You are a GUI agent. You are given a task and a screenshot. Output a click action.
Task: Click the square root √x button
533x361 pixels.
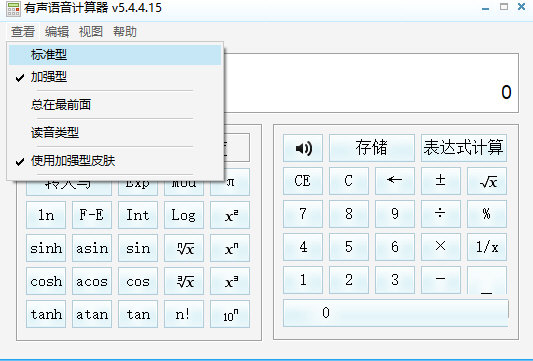point(487,180)
